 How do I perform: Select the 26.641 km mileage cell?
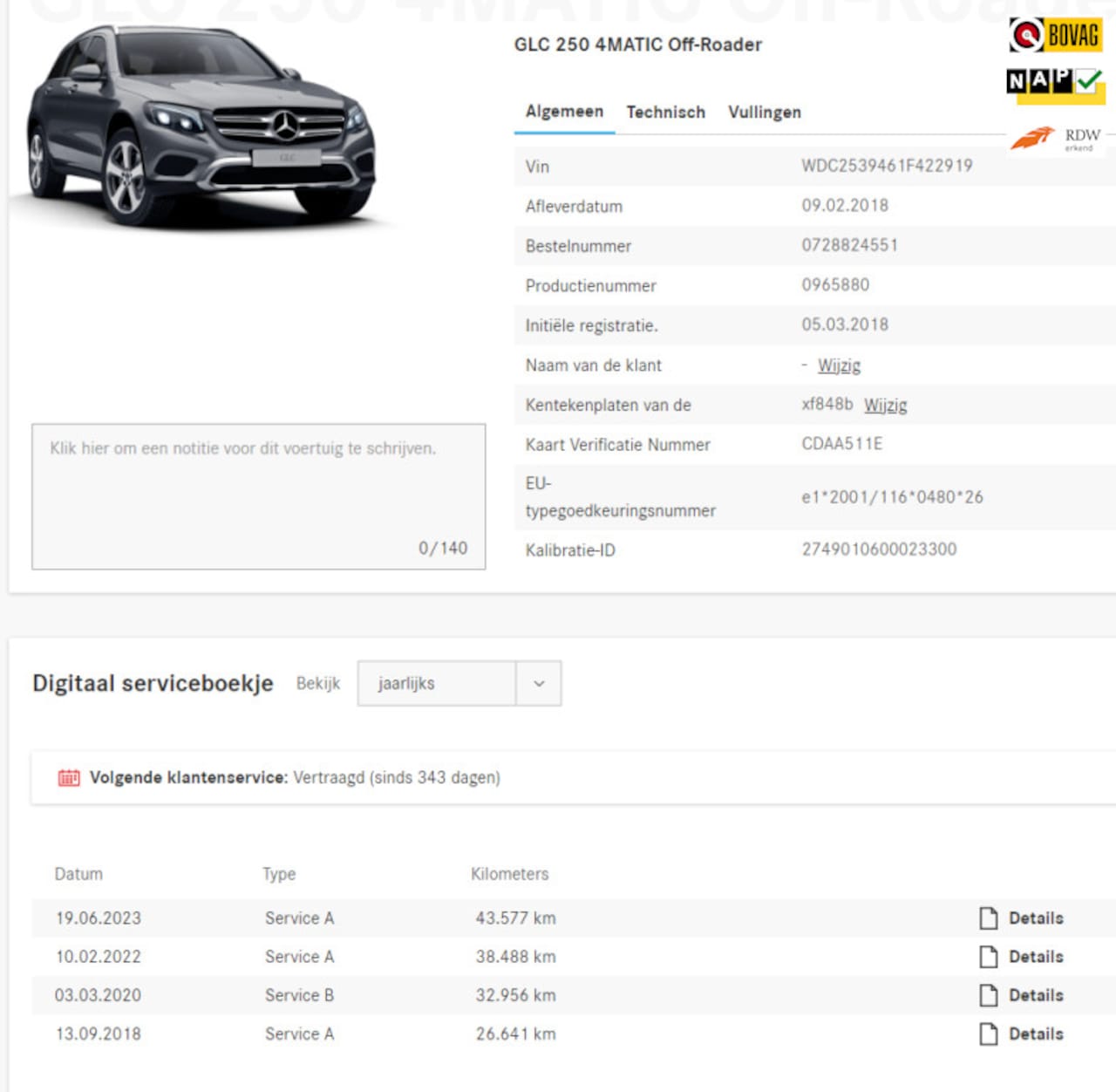click(515, 1034)
